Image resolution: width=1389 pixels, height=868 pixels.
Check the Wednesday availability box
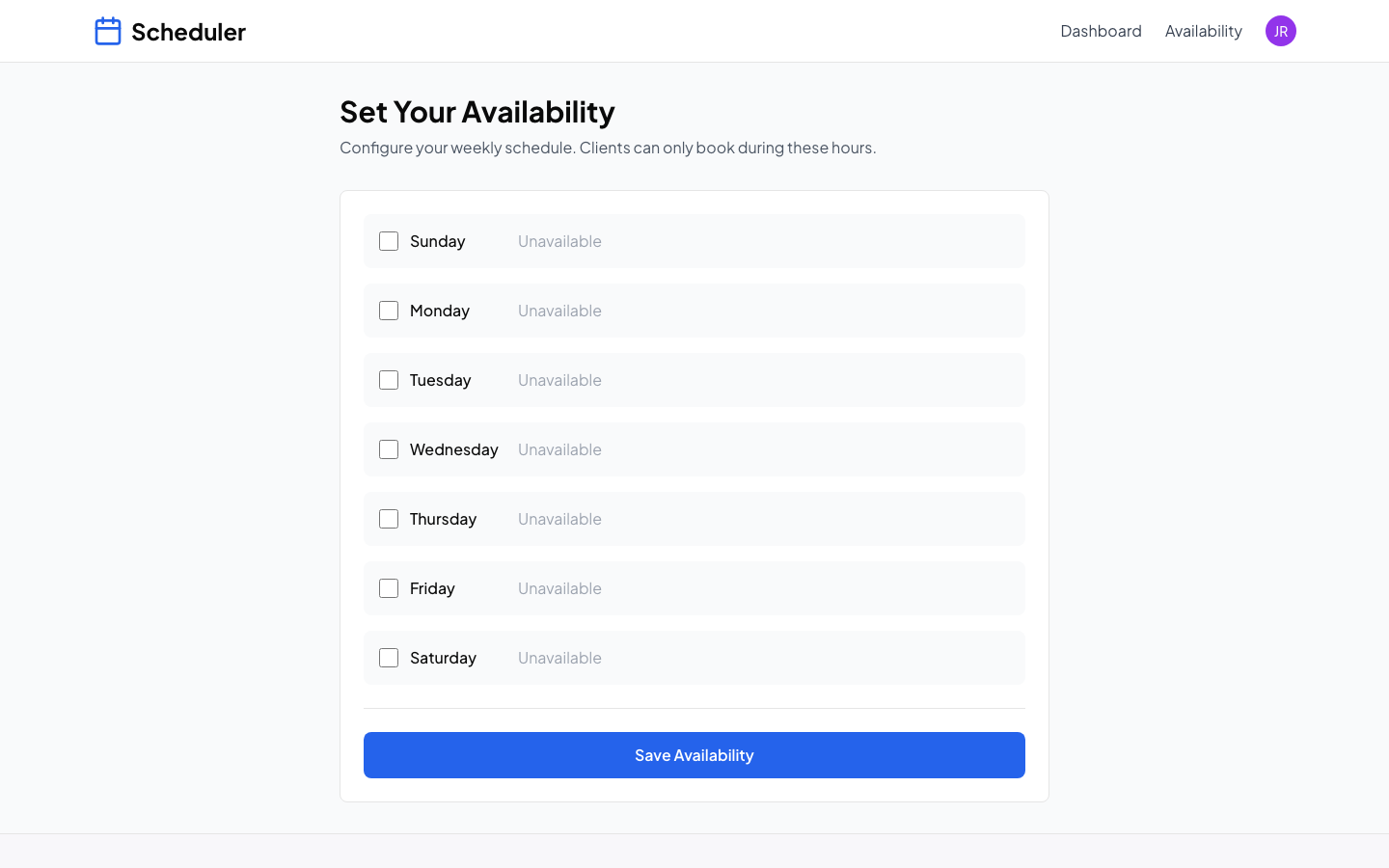(x=389, y=449)
